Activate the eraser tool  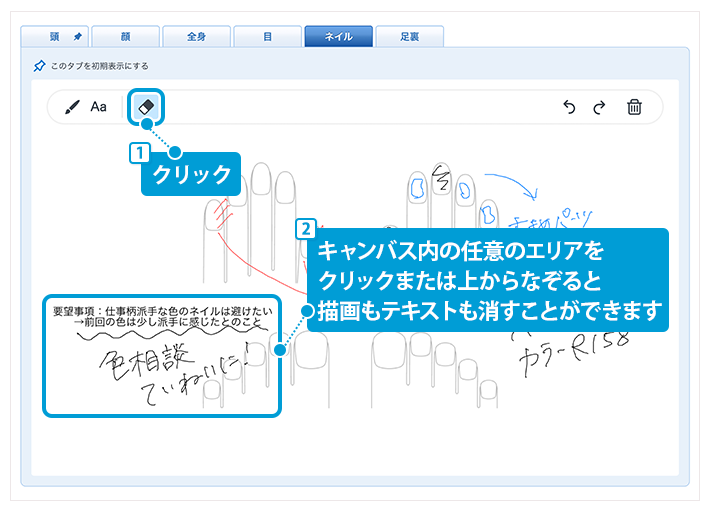tap(146, 107)
